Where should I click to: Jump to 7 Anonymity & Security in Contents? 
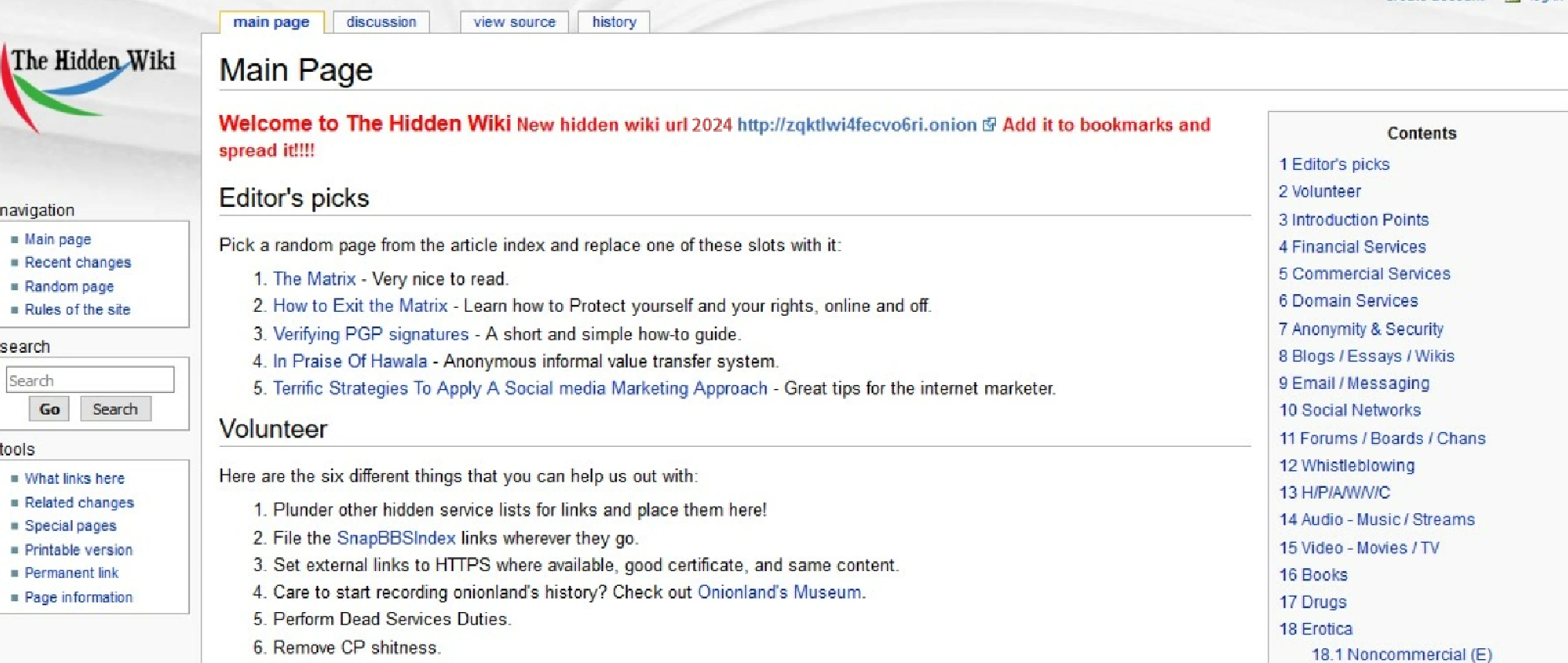pyautogui.click(x=1361, y=330)
